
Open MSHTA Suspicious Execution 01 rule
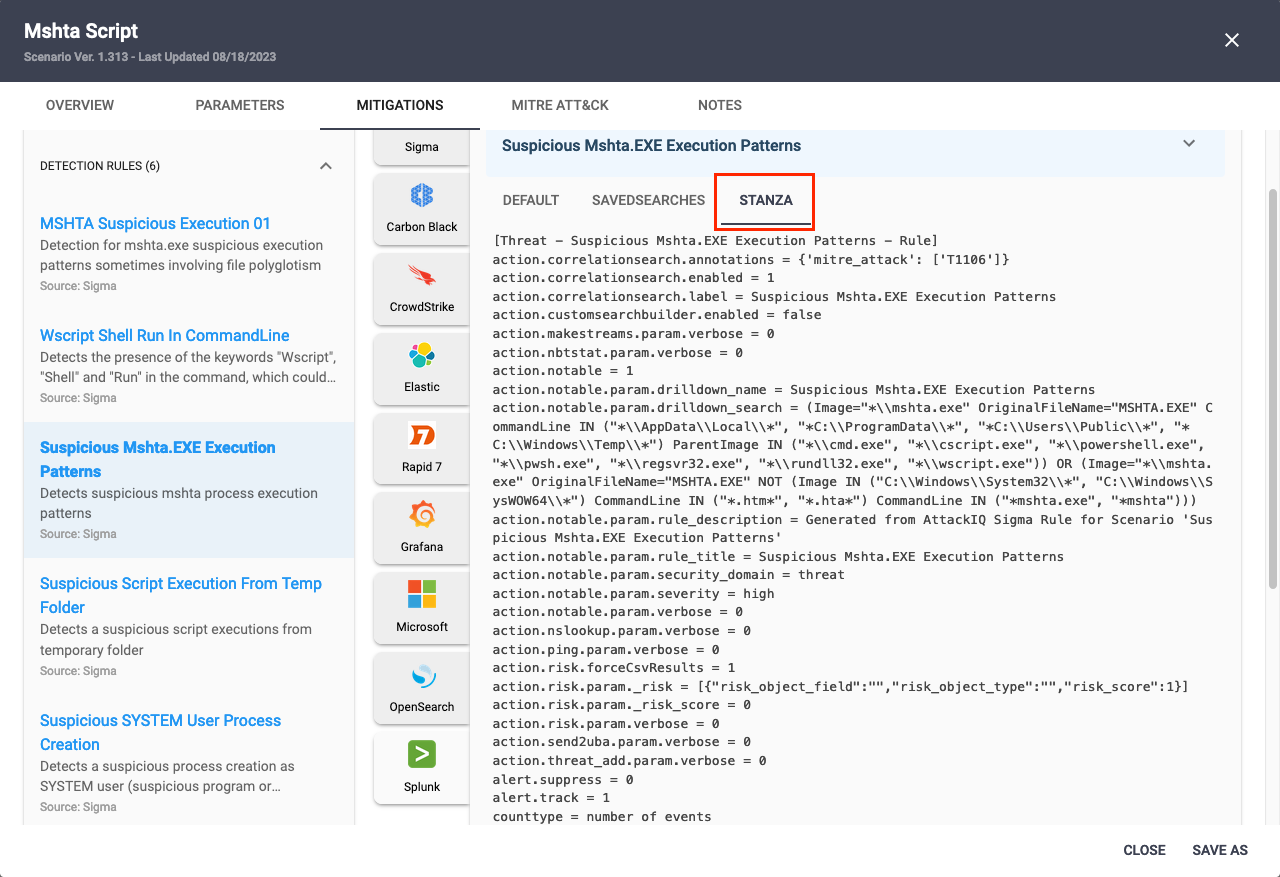point(155,223)
